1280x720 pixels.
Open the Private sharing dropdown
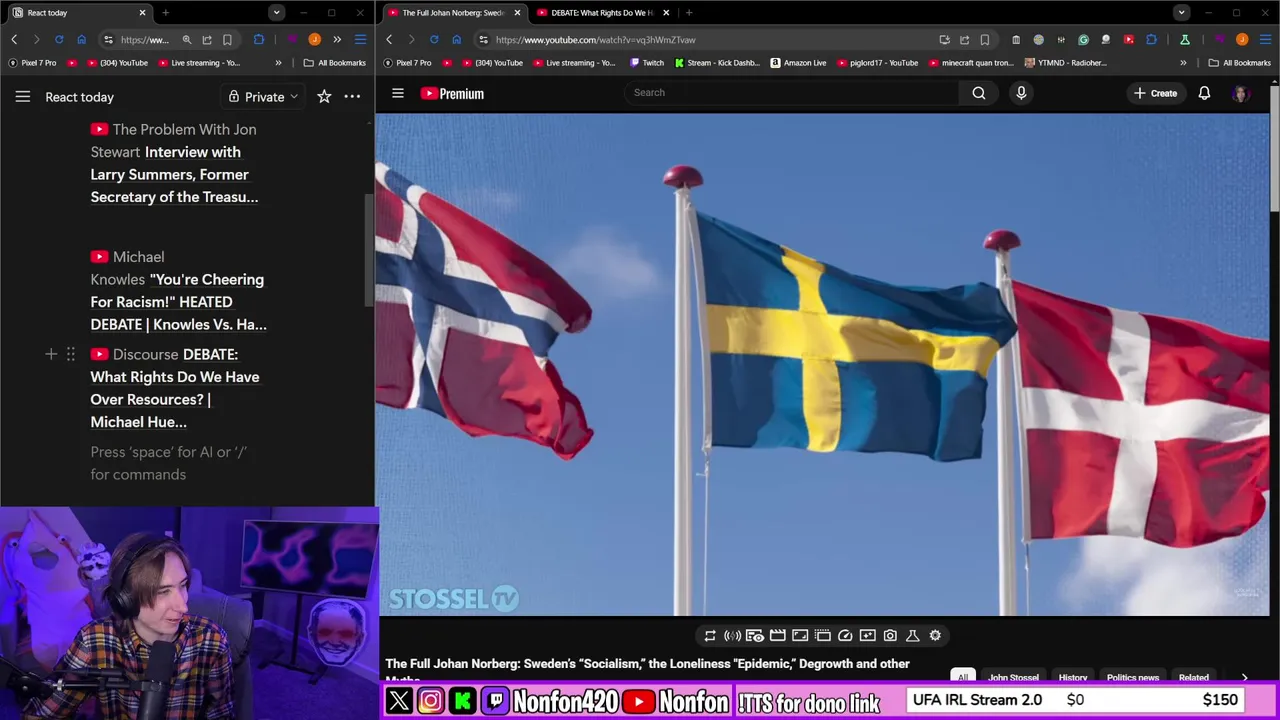(263, 97)
